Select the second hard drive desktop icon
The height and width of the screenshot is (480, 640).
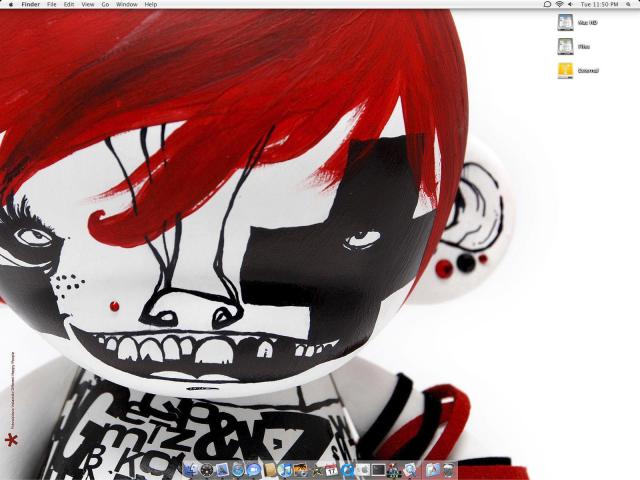tap(565, 46)
